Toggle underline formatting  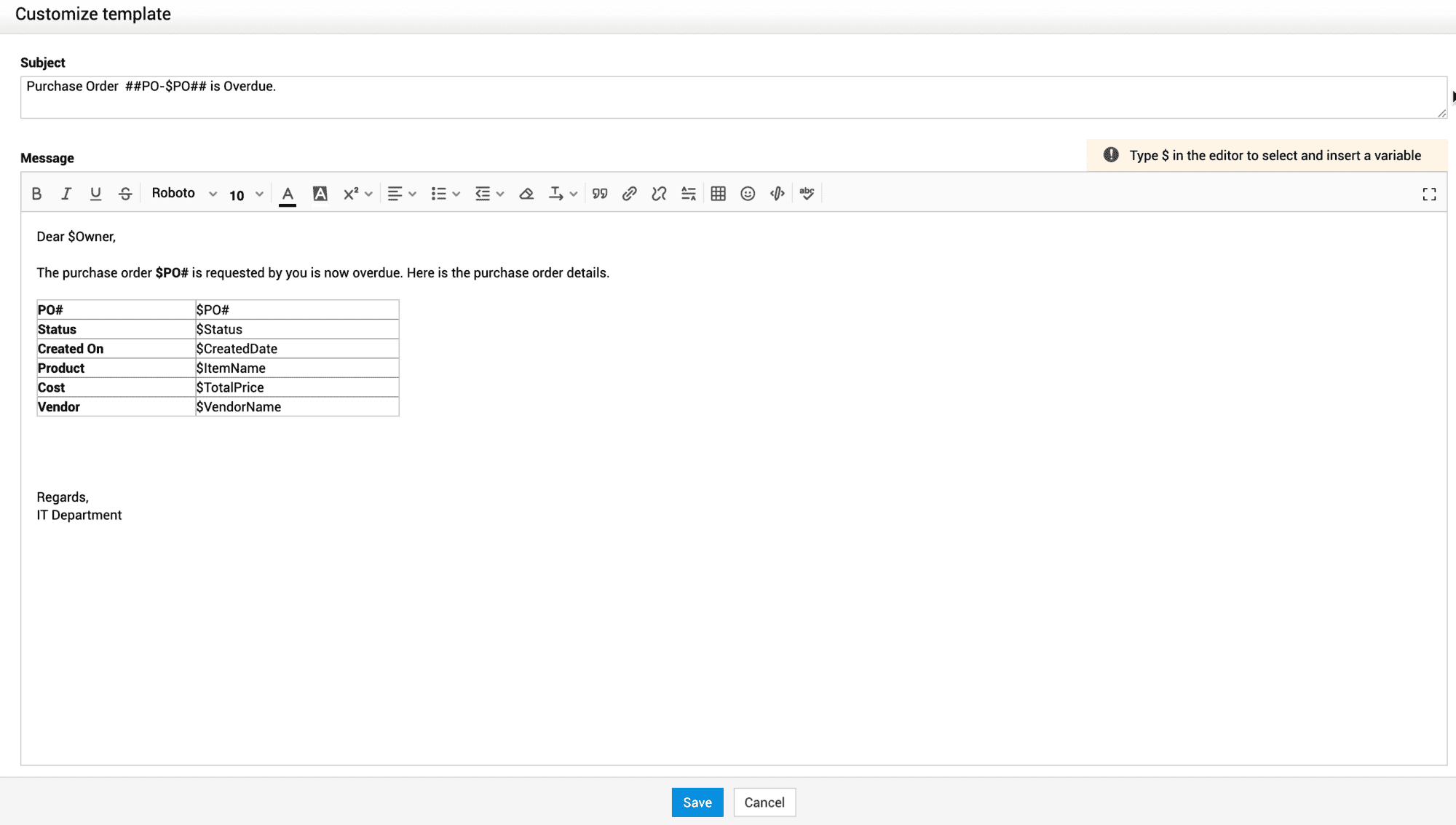coord(95,194)
